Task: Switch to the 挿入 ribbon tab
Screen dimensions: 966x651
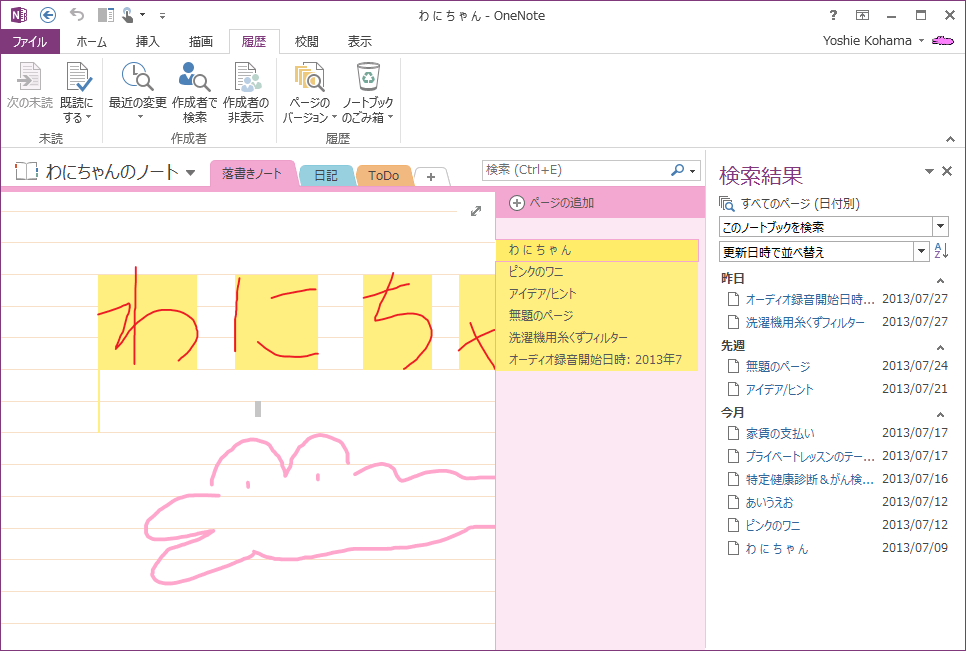Action: [x=147, y=41]
